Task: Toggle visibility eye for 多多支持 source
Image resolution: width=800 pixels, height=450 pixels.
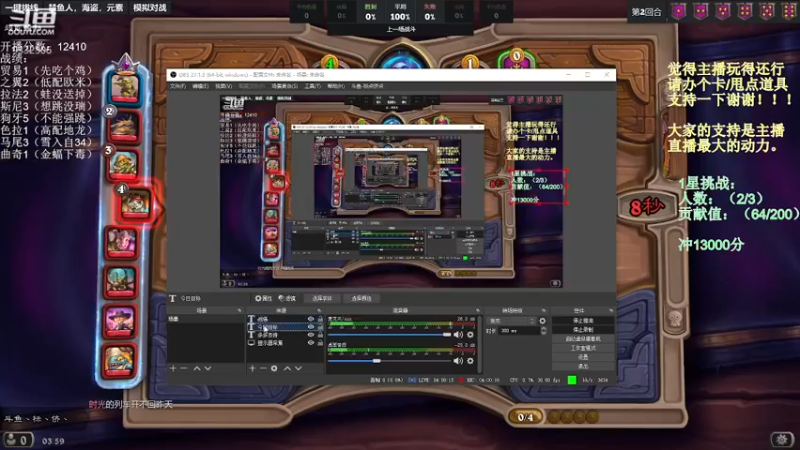Action: (311, 335)
